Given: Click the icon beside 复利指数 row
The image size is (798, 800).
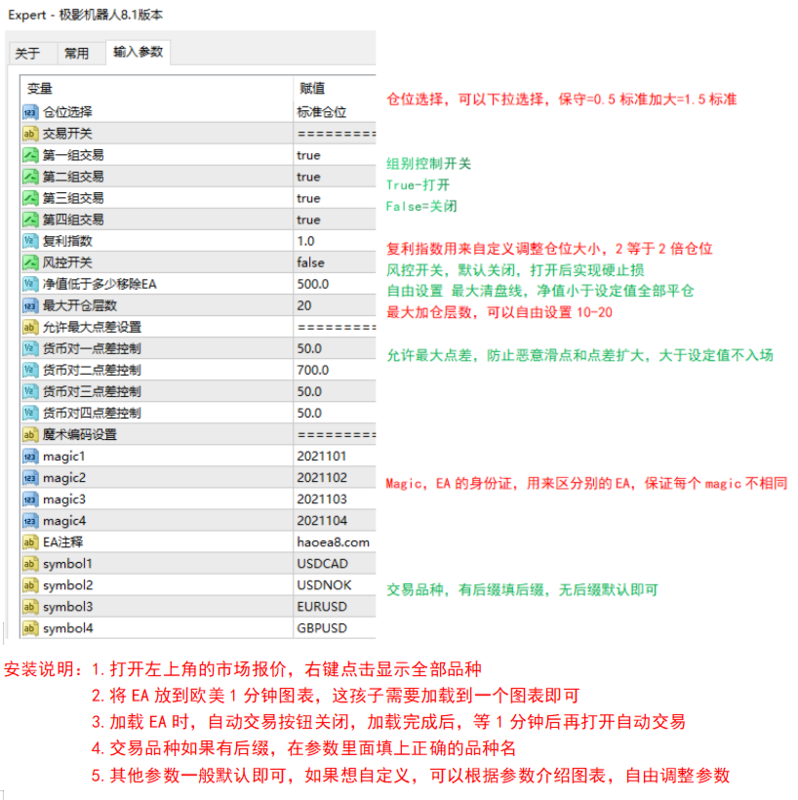Looking at the screenshot, I should pyautogui.click(x=29, y=241).
